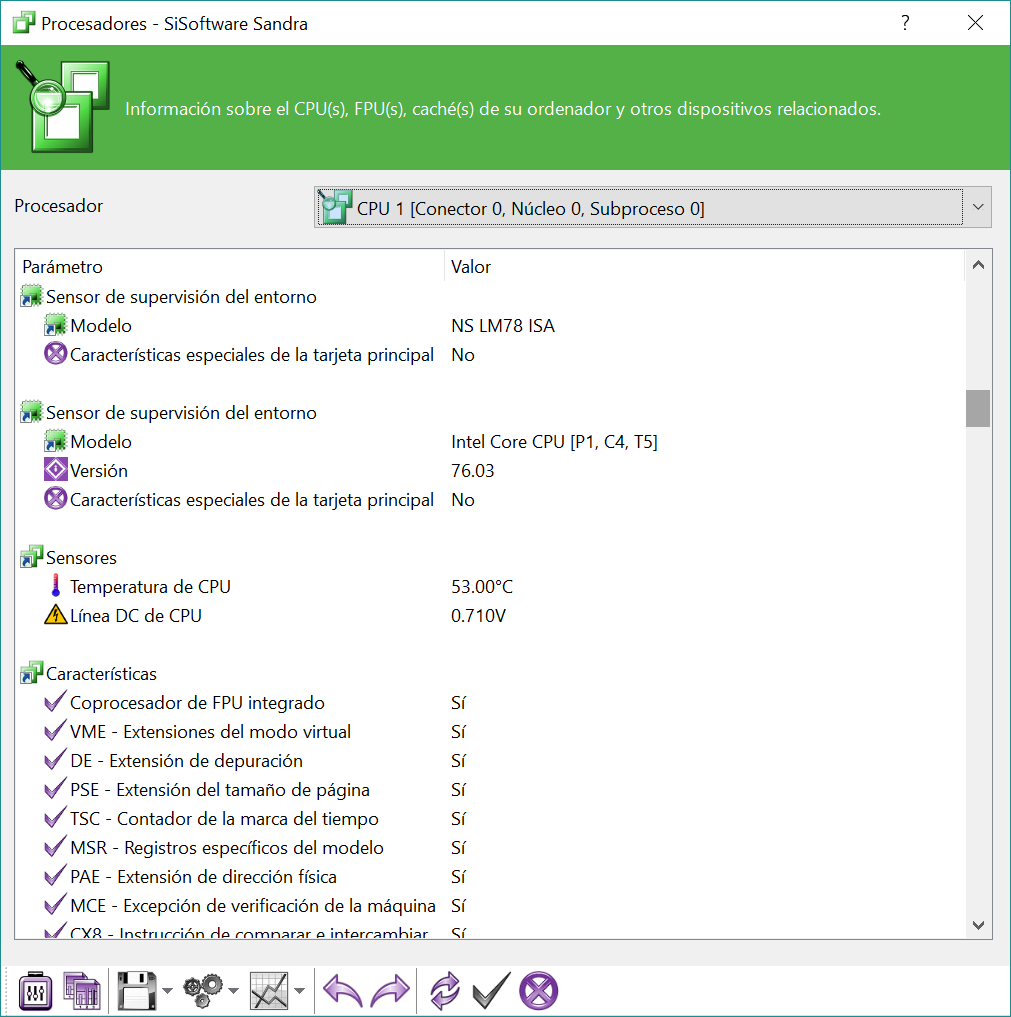
Task: Click the checkmark icon beside PAE row
Action: click(55, 876)
